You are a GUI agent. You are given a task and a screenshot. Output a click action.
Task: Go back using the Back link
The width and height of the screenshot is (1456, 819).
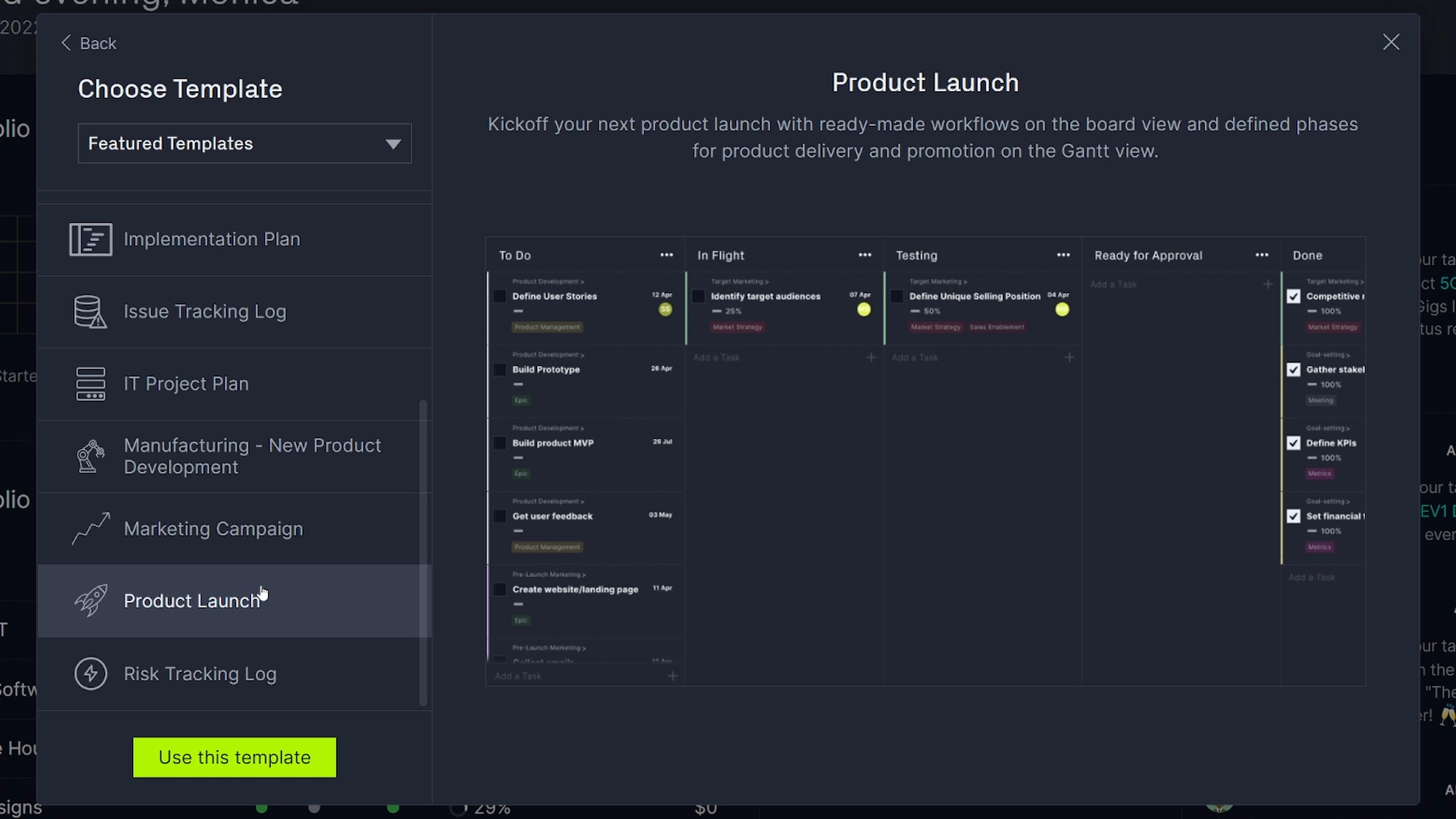89,44
